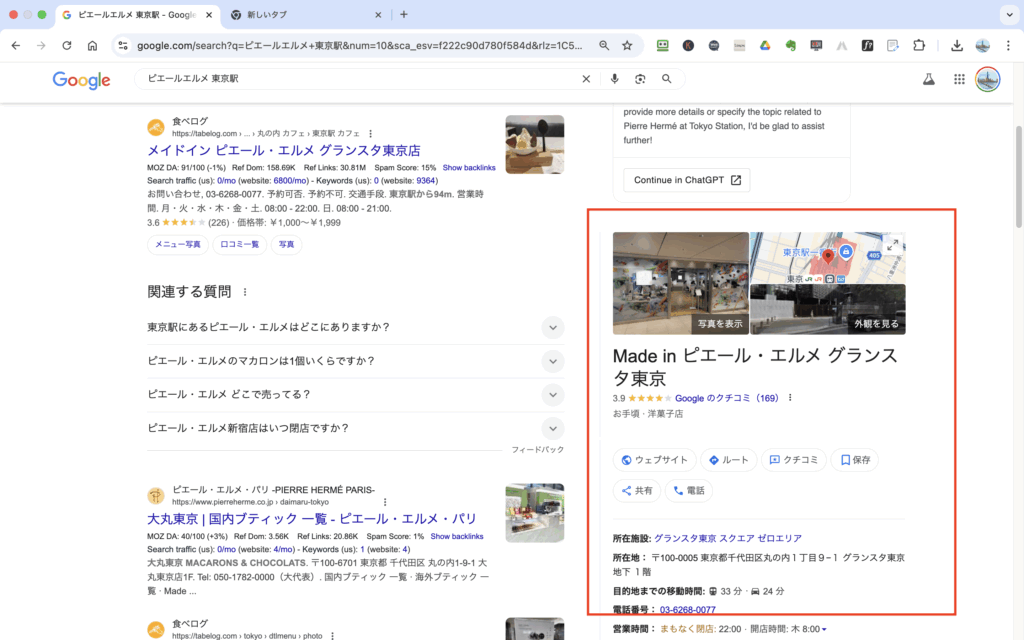Open more options beside Google reviews count

[790, 398]
